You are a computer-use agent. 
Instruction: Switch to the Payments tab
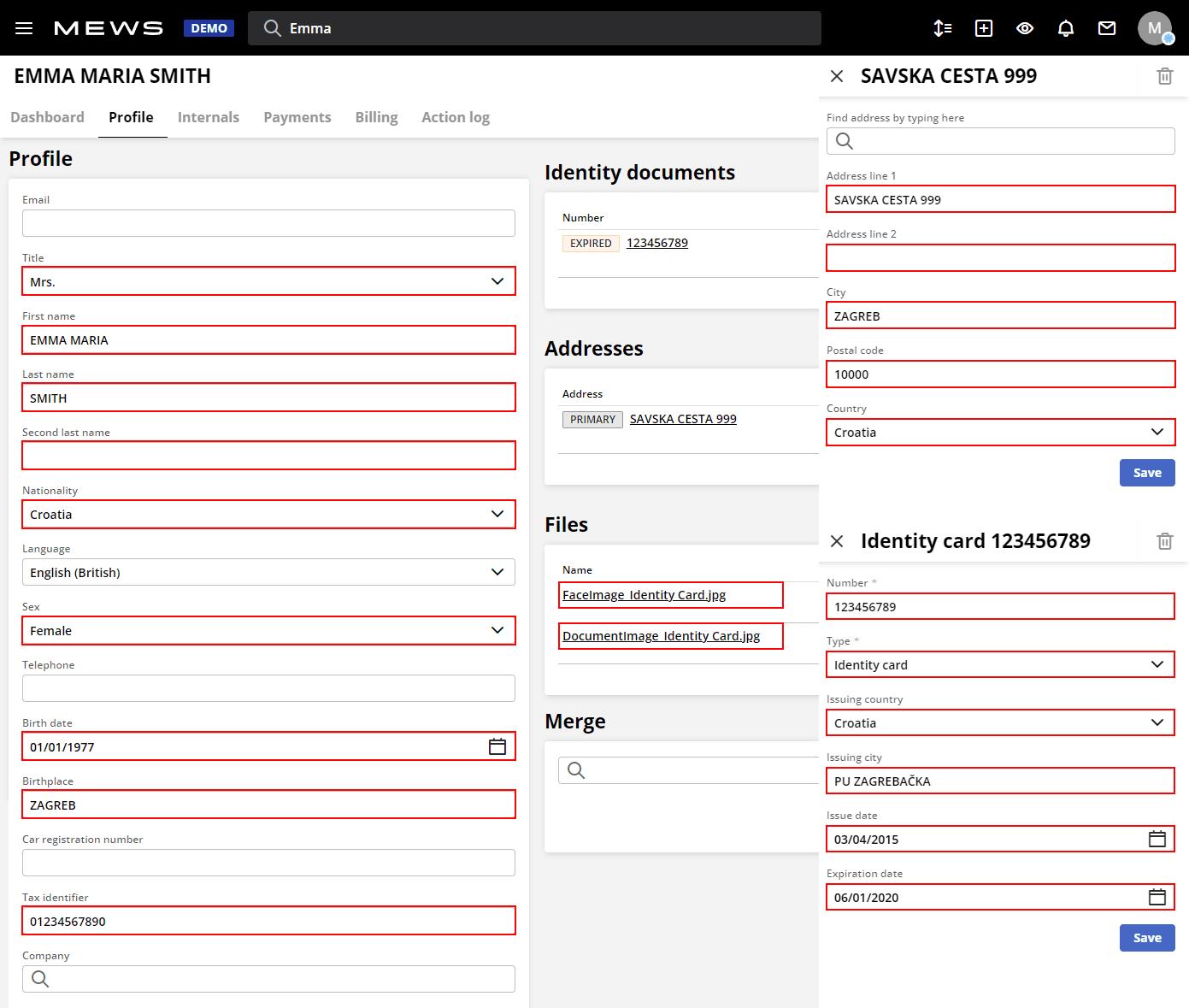click(x=297, y=117)
